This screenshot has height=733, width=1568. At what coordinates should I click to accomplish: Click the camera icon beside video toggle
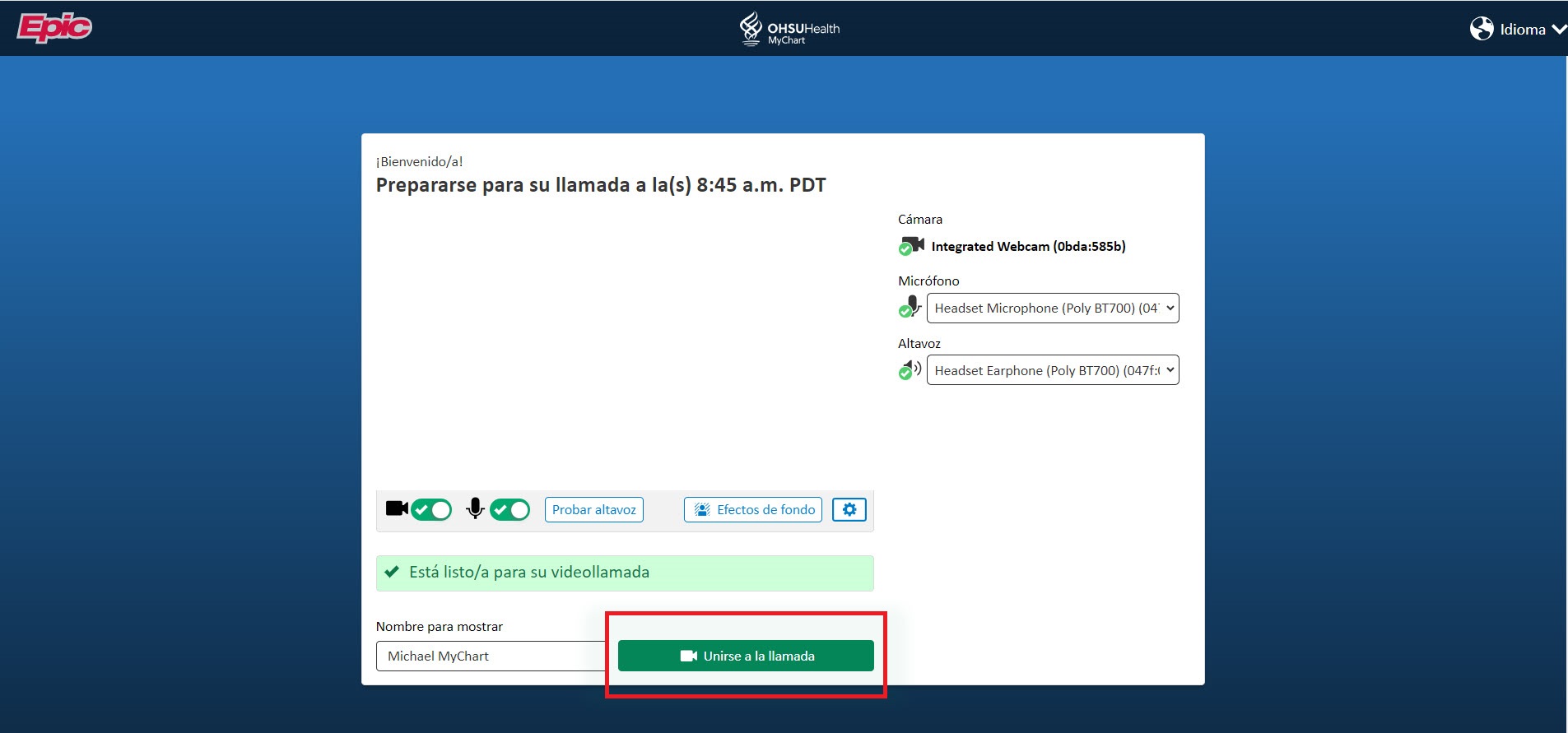point(397,508)
